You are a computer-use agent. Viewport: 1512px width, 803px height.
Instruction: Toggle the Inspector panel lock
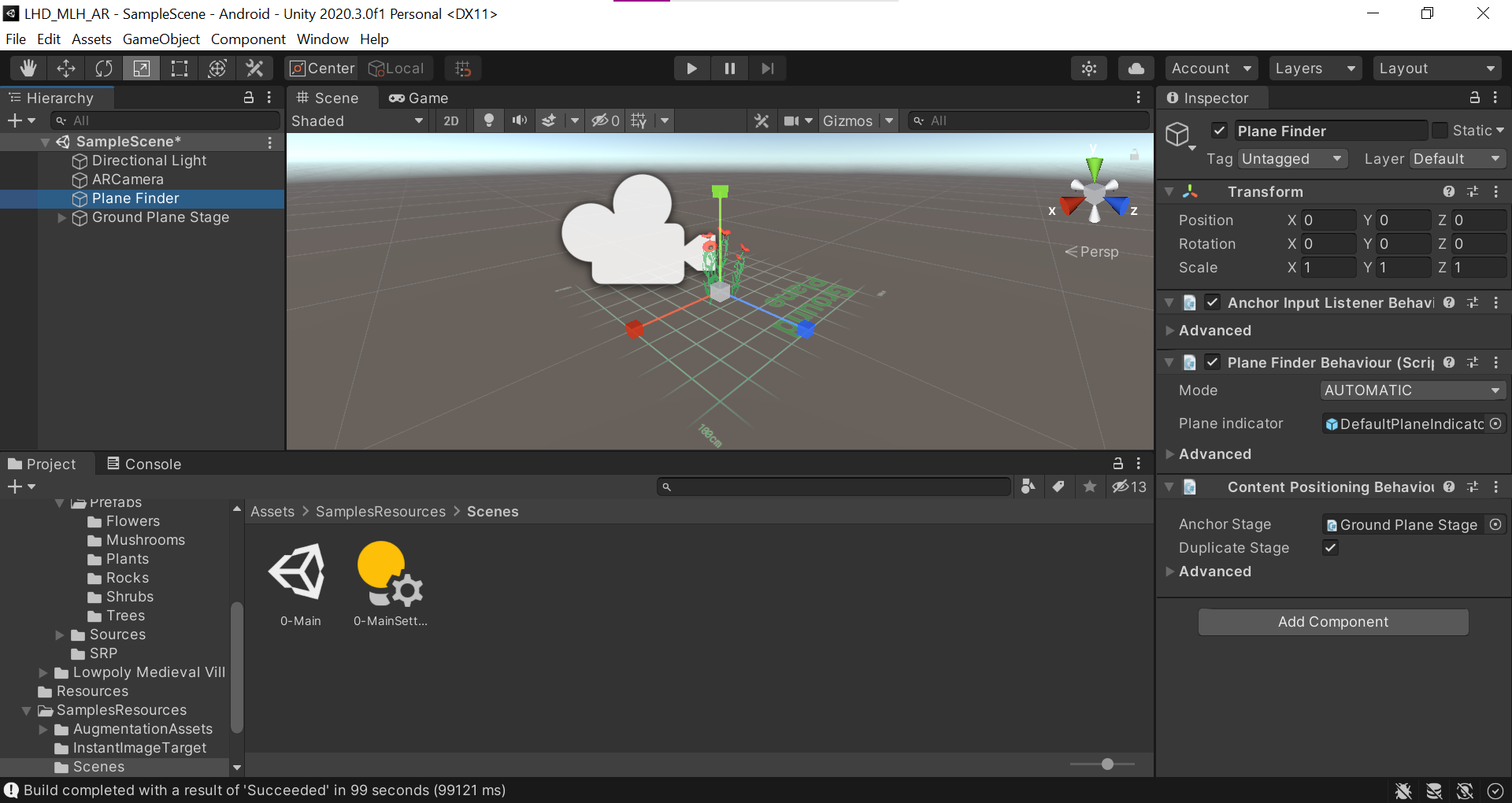[x=1474, y=98]
